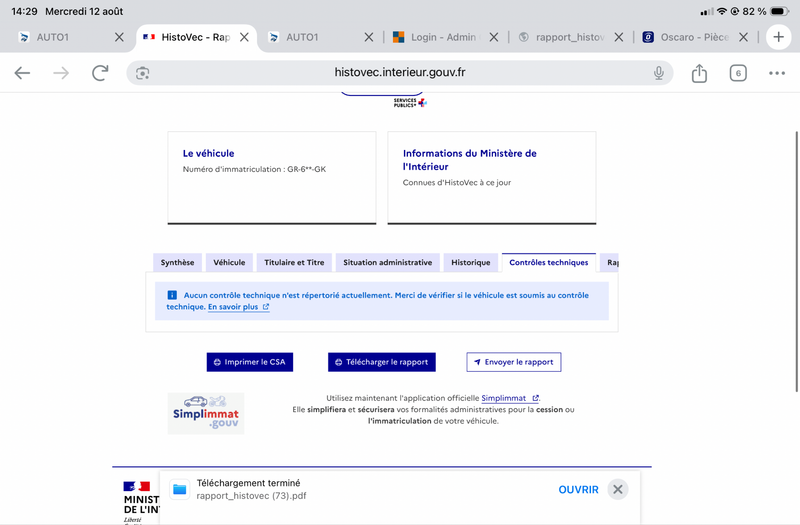Close the rapport_histovec tab
Screen dimensions: 800x525
coord(618,37)
